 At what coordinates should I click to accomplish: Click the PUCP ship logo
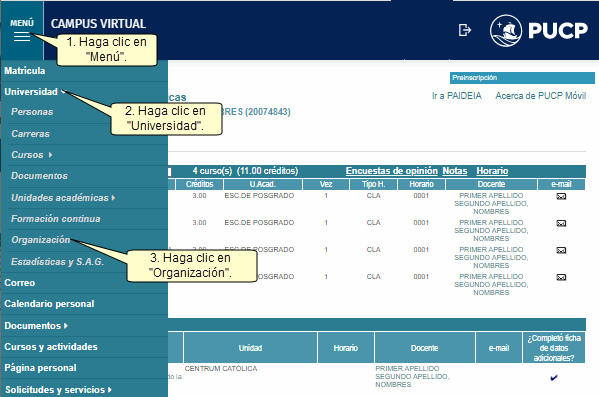(x=506, y=31)
